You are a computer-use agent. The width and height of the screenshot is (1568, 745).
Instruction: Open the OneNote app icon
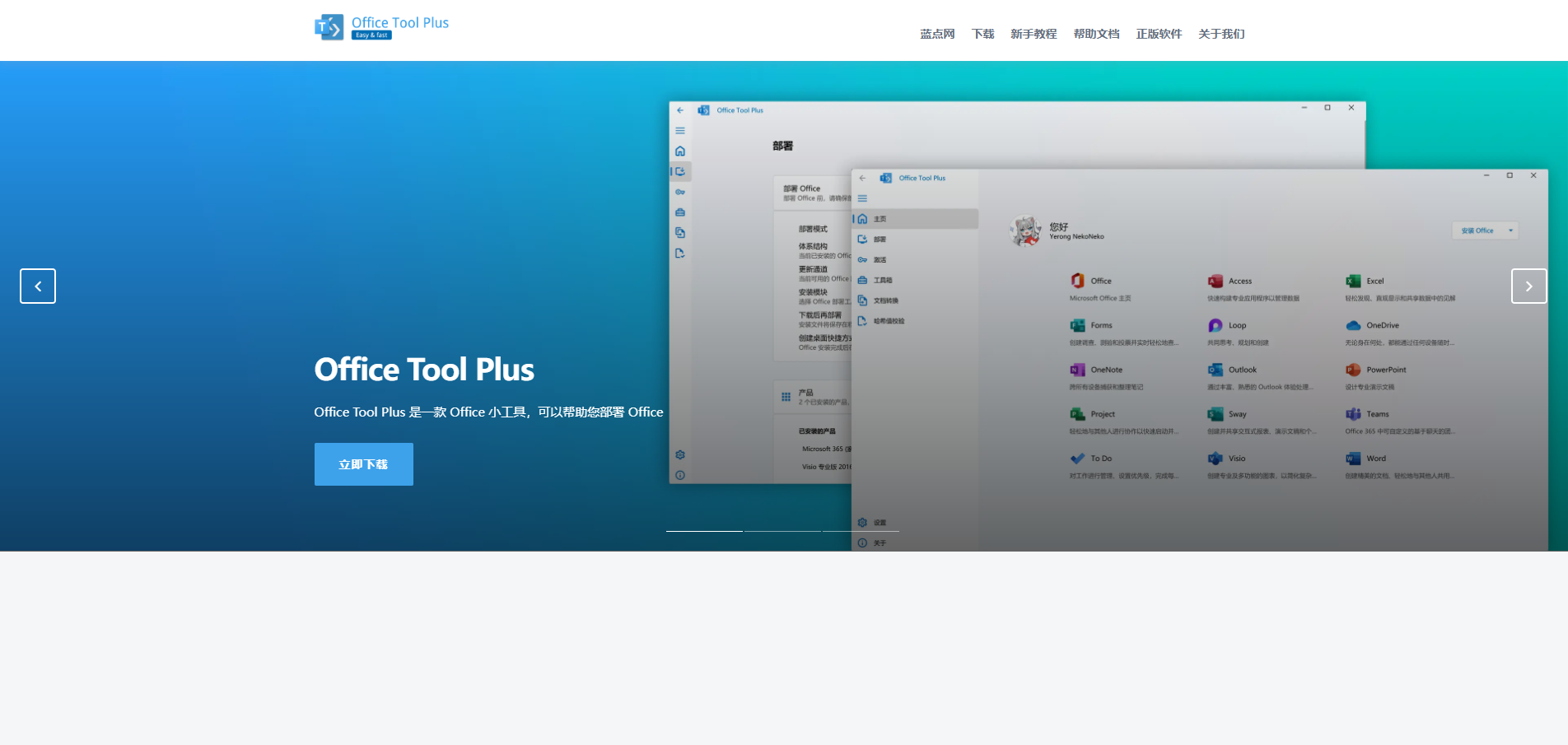click(1077, 370)
